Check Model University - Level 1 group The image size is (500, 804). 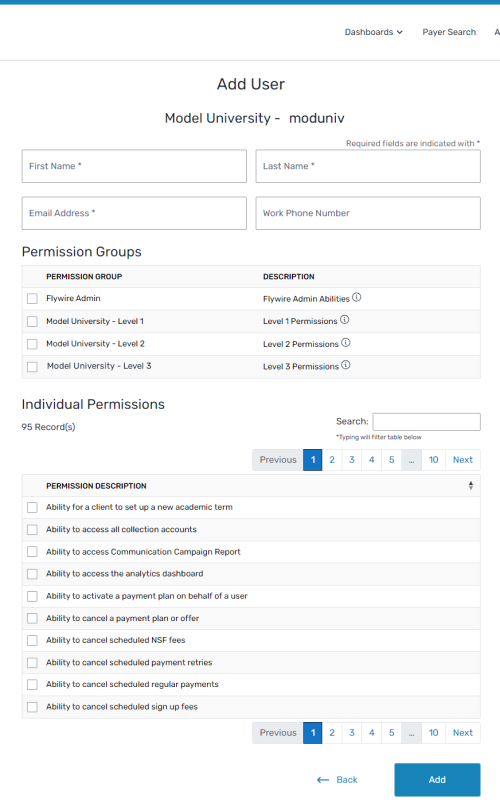(32, 321)
